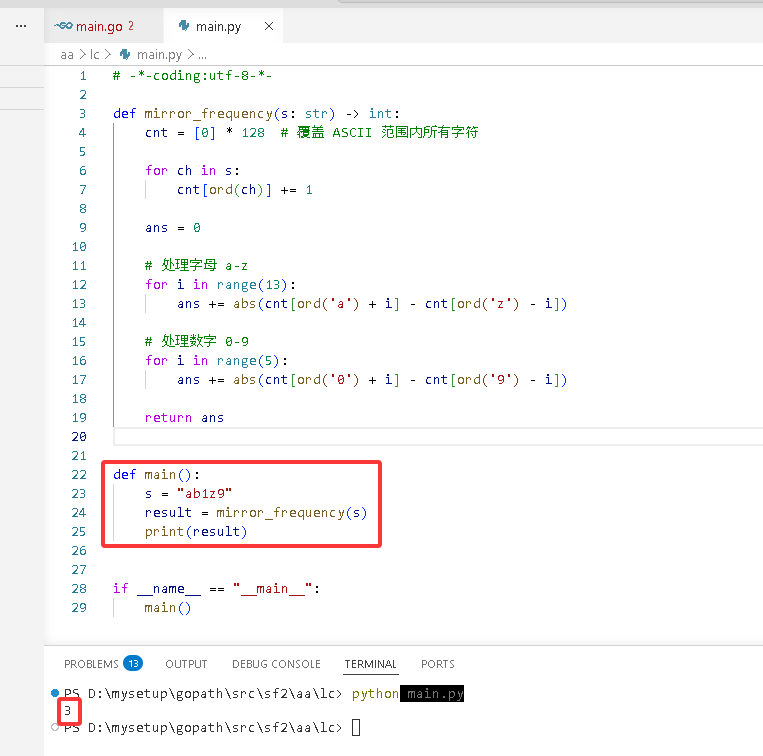763x756 pixels.
Task: Click the terminal prompt input cursor
Action: (x=356, y=728)
